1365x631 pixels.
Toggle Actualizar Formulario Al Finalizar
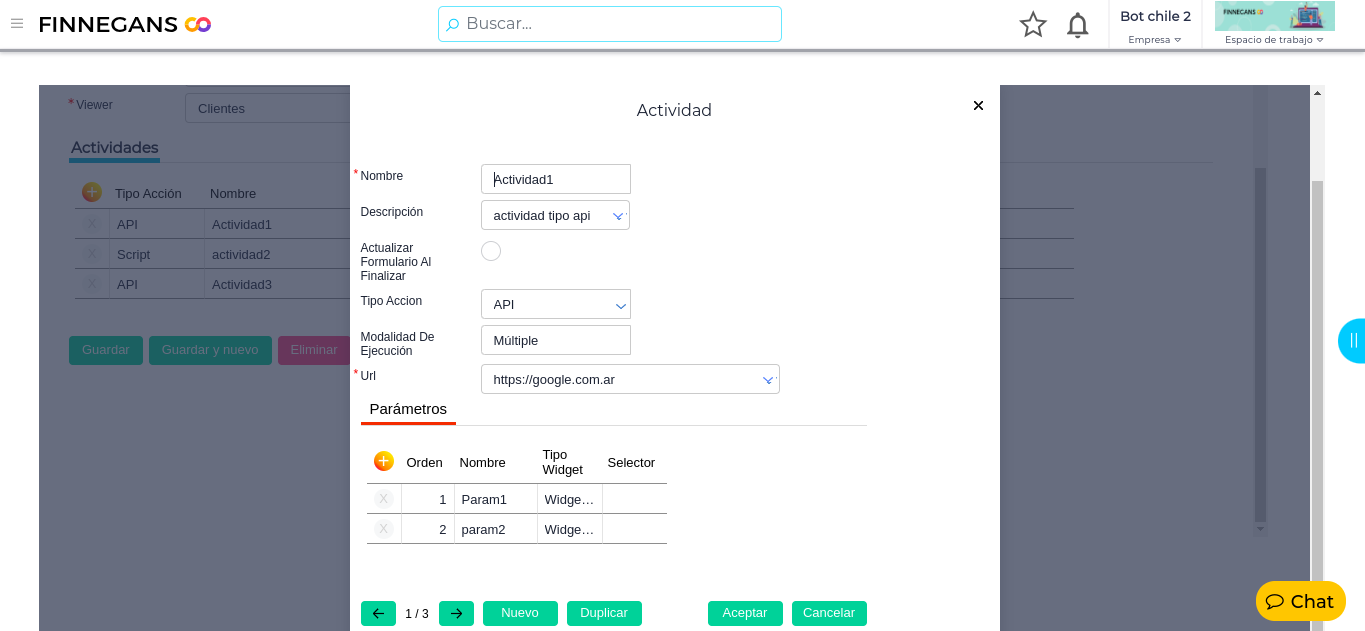[491, 251]
